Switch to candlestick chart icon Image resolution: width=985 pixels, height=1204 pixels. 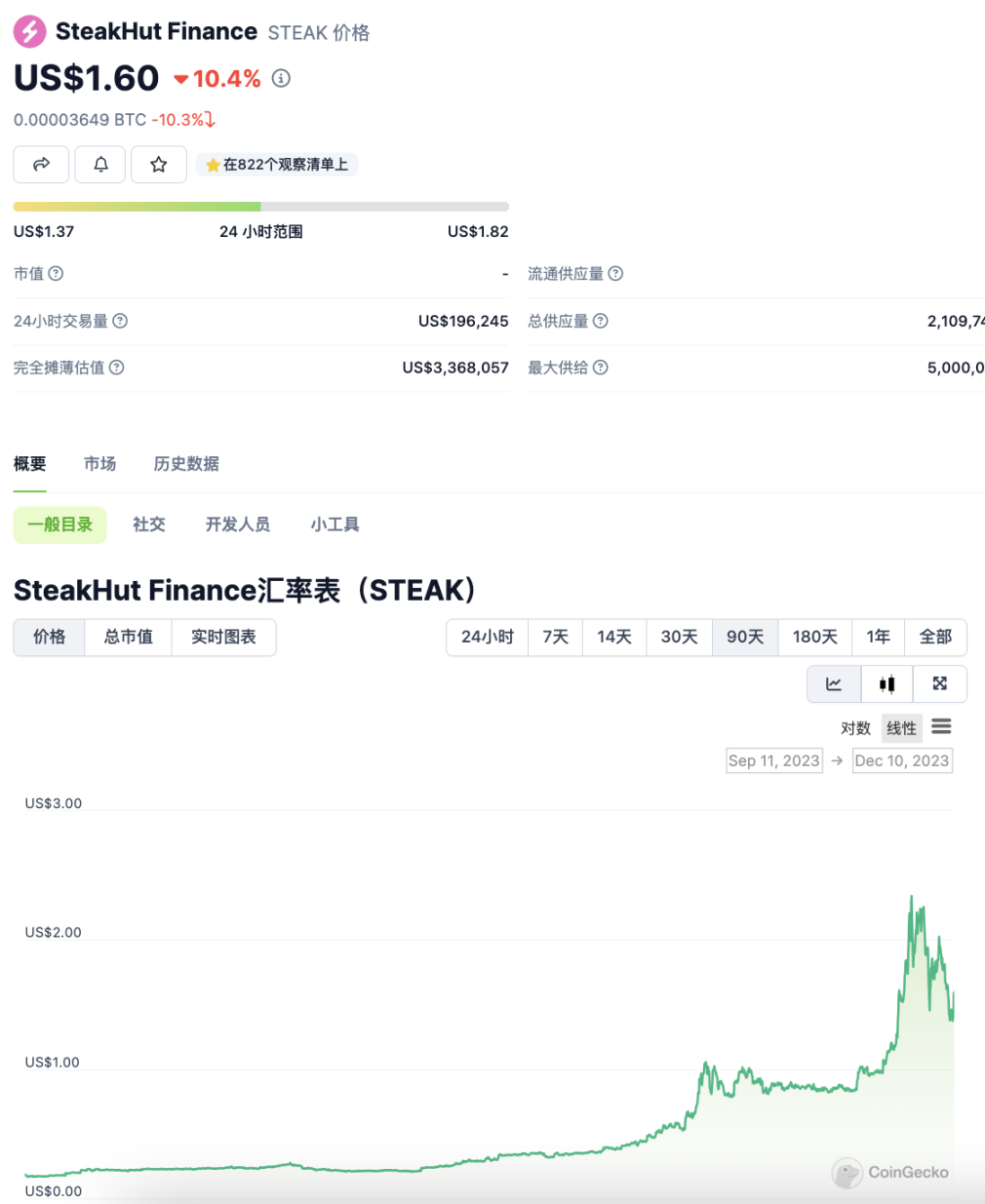[x=886, y=684]
